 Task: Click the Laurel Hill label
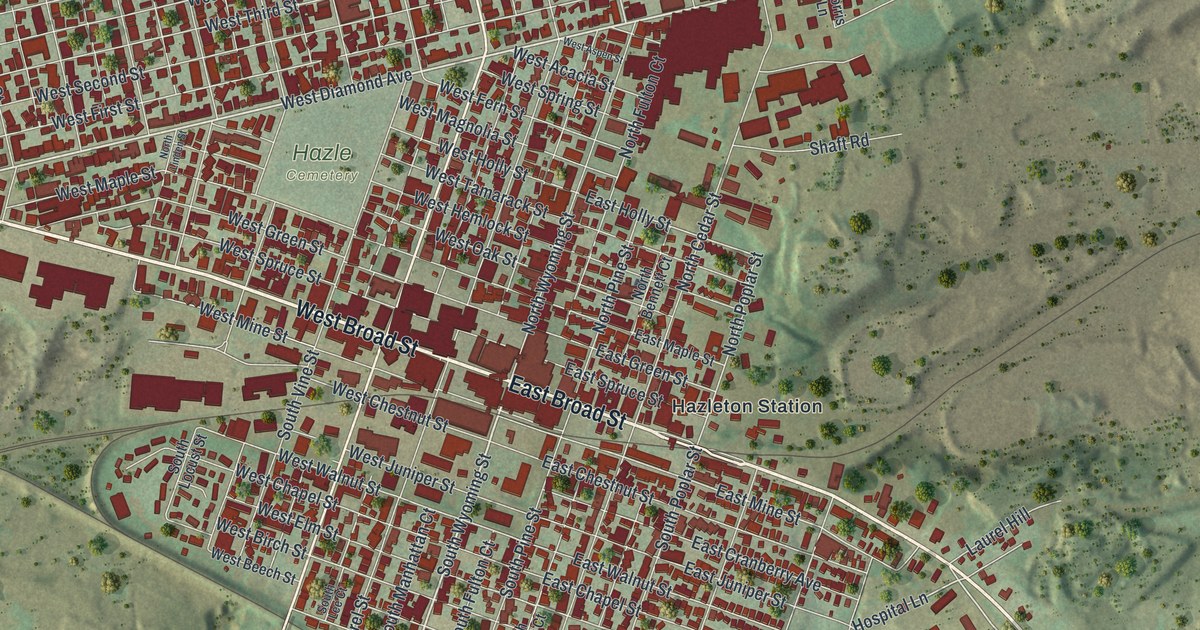(995, 534)
